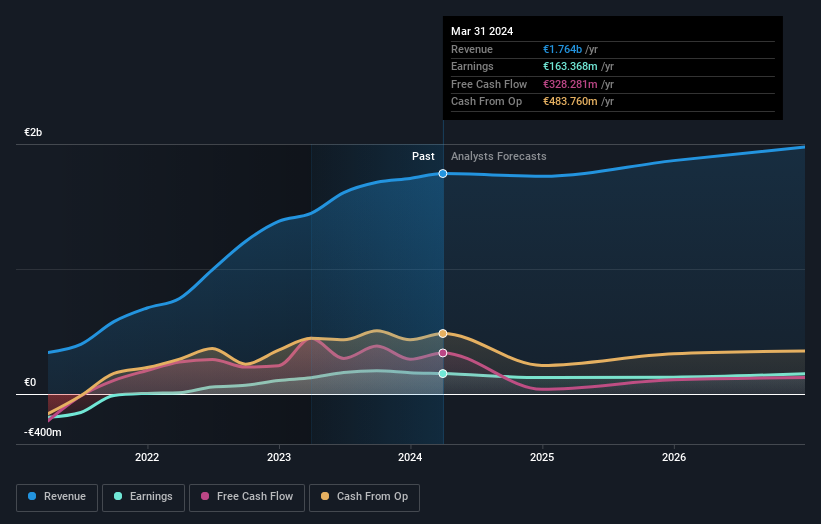Click the 2022 x-axis label

point(147,457)
